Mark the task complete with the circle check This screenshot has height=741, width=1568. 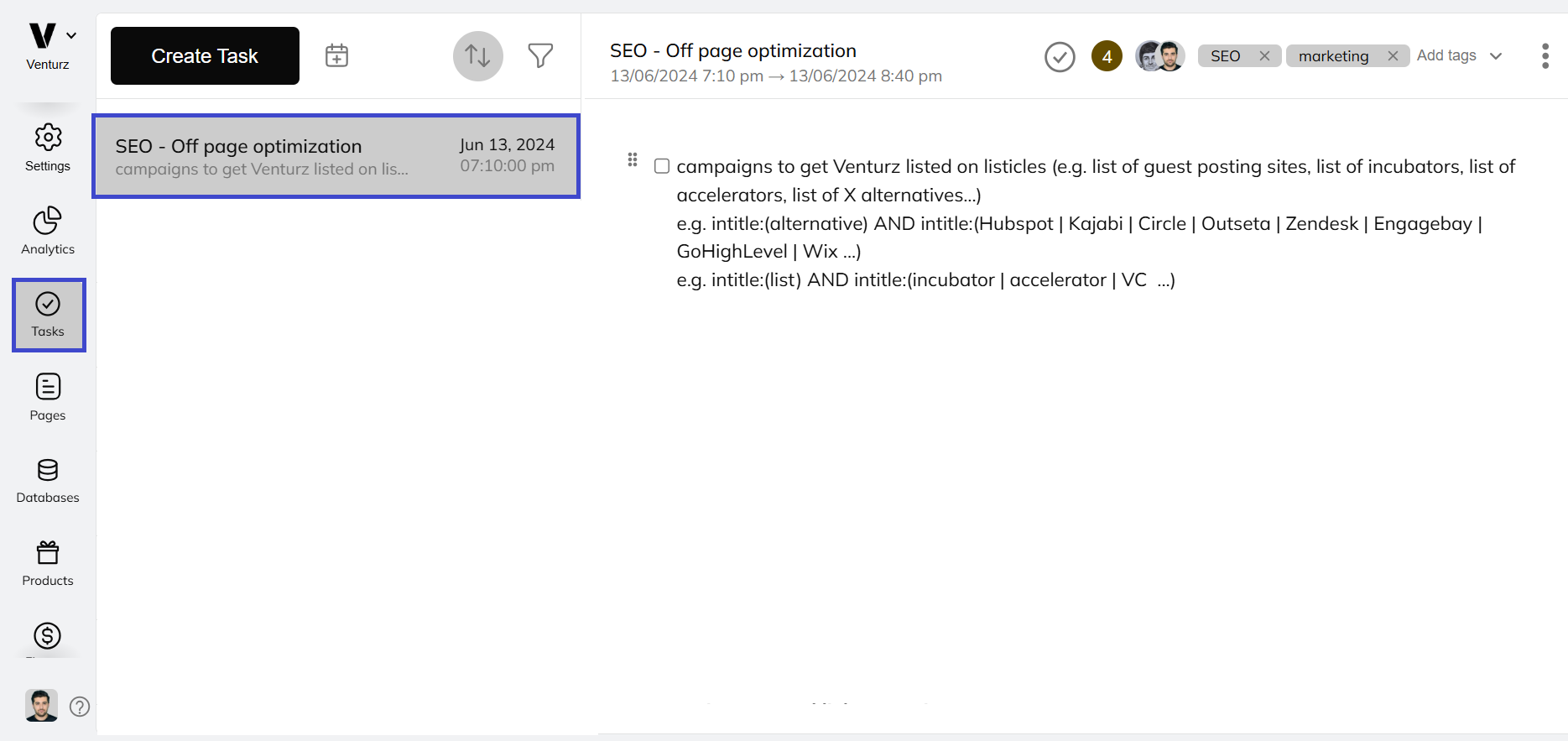[1060, 57]
